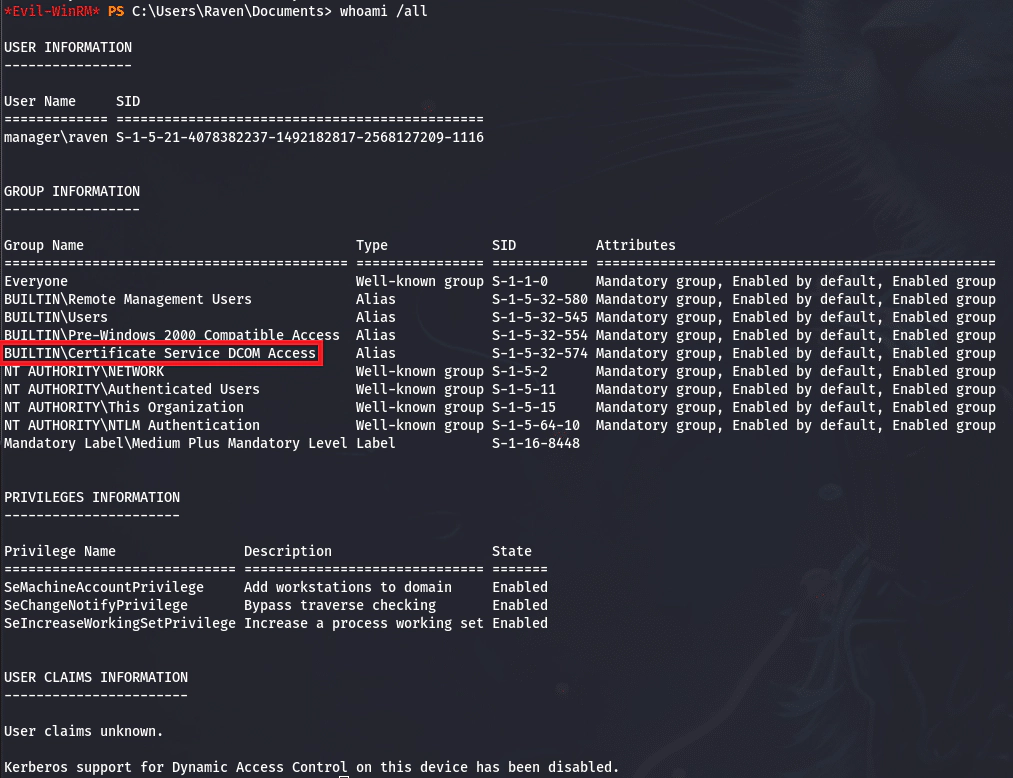The height and width of the screenshot is (778, 1013).
Task: Click the SeIncreaseWorkingSetPrivilege entry
Action: click(x=120, y=623)
